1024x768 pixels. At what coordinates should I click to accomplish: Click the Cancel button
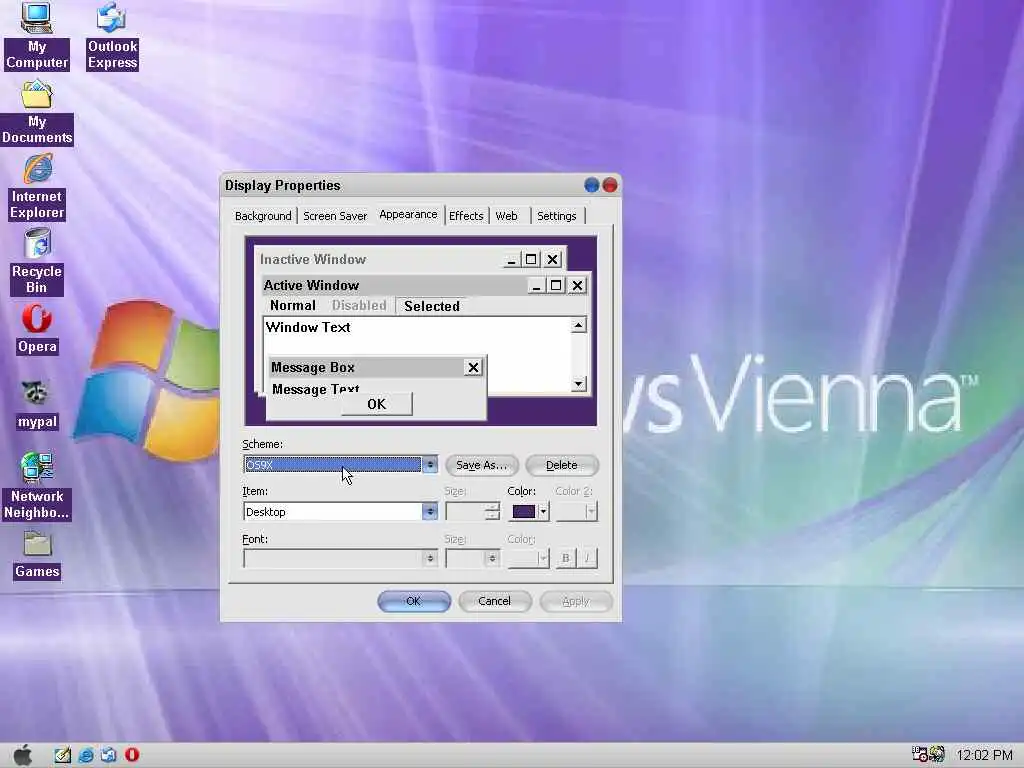pyautogui.click(x=494, y=601)
